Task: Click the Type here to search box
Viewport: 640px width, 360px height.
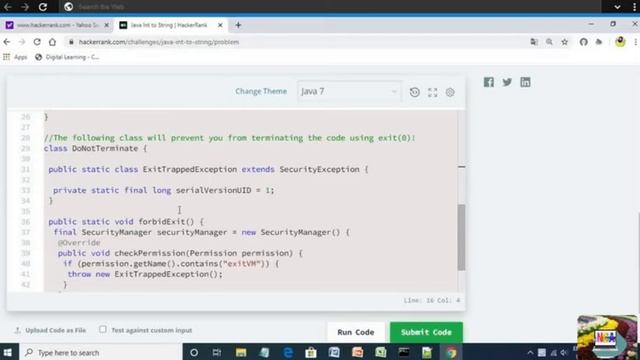Action: coord(100,352)
